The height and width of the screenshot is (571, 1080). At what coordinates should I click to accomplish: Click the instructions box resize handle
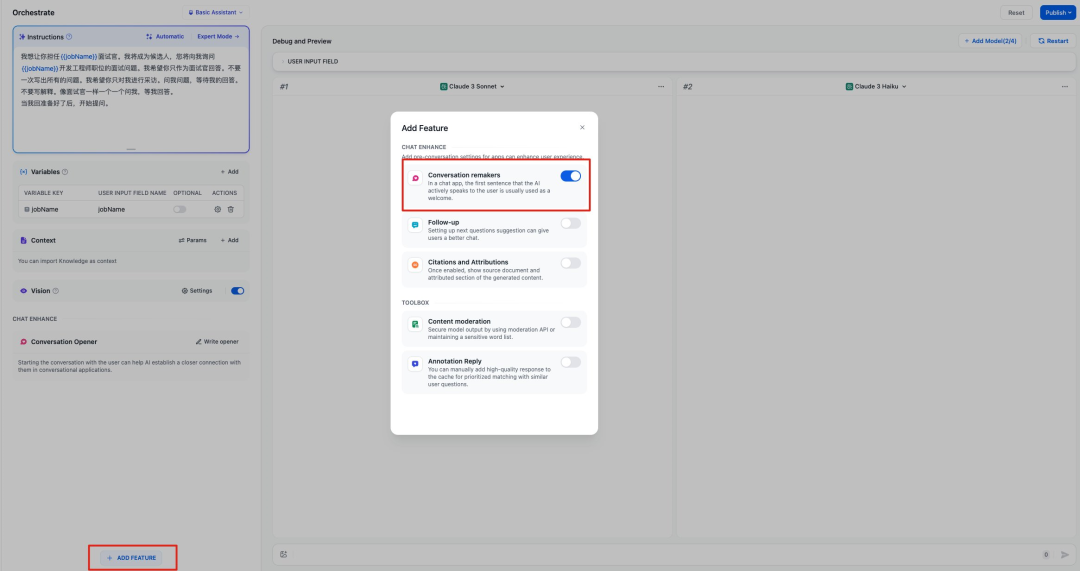click(x=131, y=149)
